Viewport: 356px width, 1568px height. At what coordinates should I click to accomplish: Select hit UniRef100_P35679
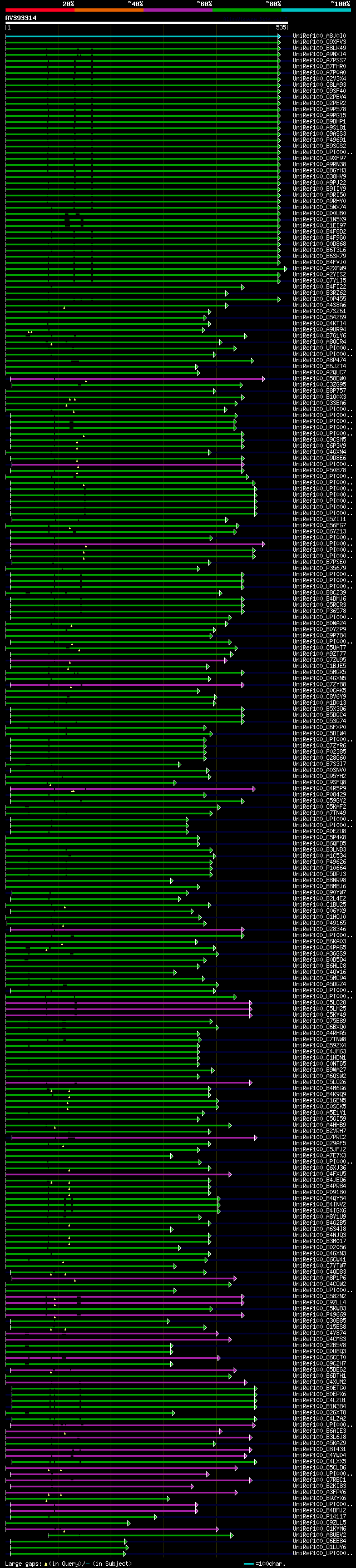[x=319, y=568]
